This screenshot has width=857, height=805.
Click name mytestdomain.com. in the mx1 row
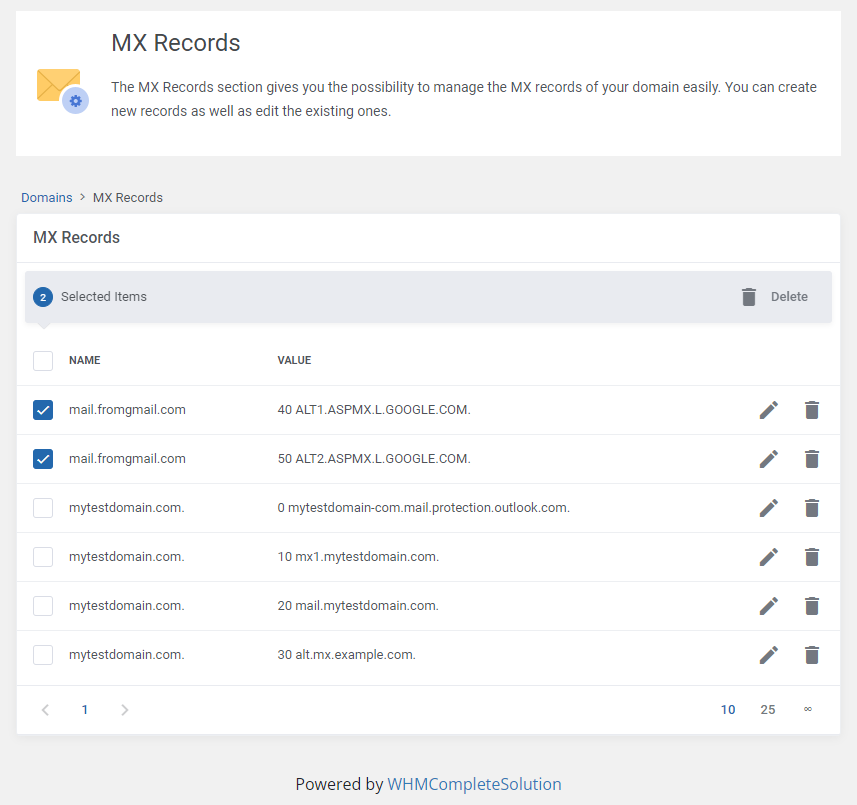coord(127,557)
